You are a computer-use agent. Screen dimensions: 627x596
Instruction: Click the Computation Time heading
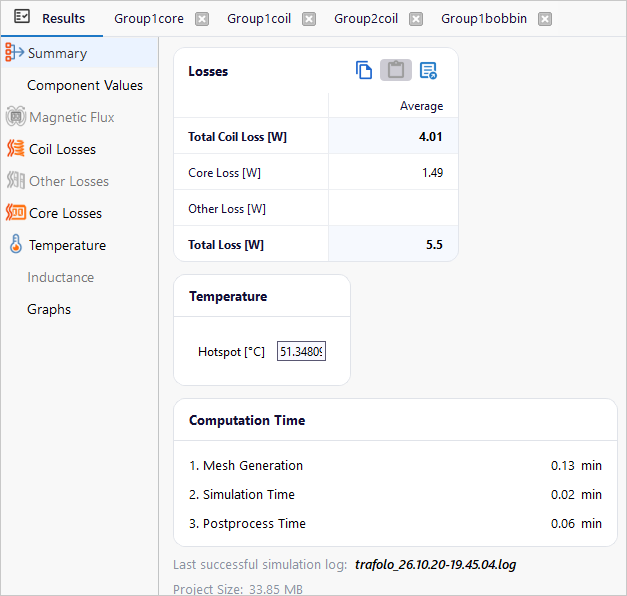(x=247, y=420)
